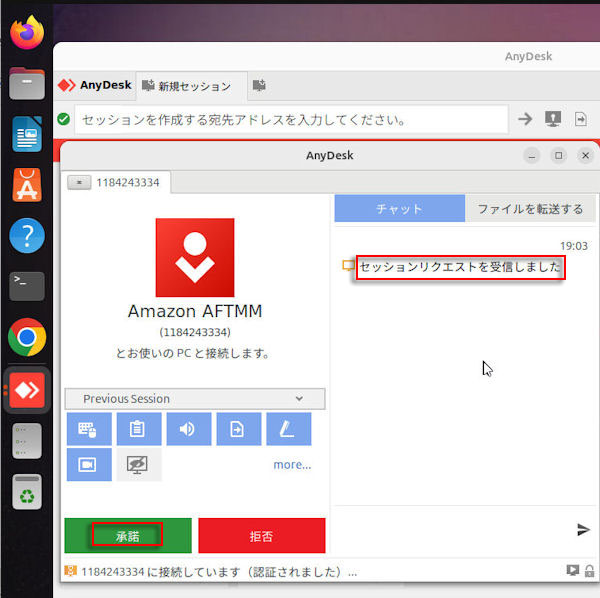Toggle the keyboard and mouse control permission
The height and width of the screenshot is (598, 600).
coord(89,429)
